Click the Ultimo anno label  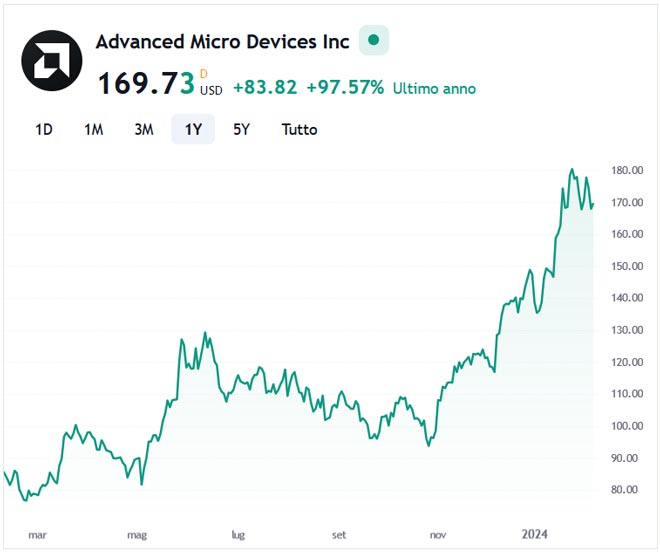(x=434, y=88)
